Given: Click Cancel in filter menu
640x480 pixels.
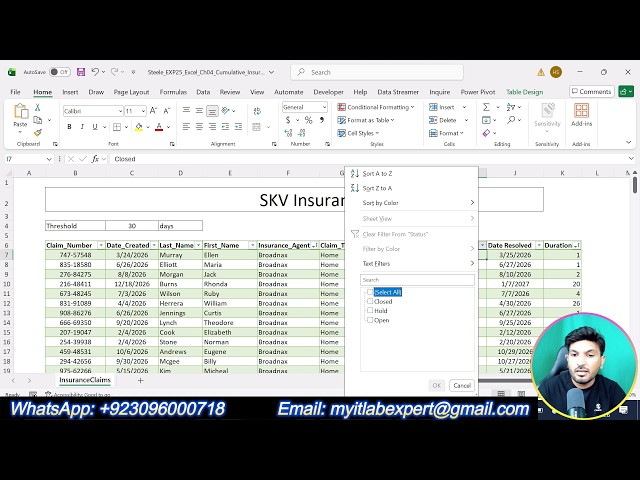Looking at the screenshot, I should [462, 385].
